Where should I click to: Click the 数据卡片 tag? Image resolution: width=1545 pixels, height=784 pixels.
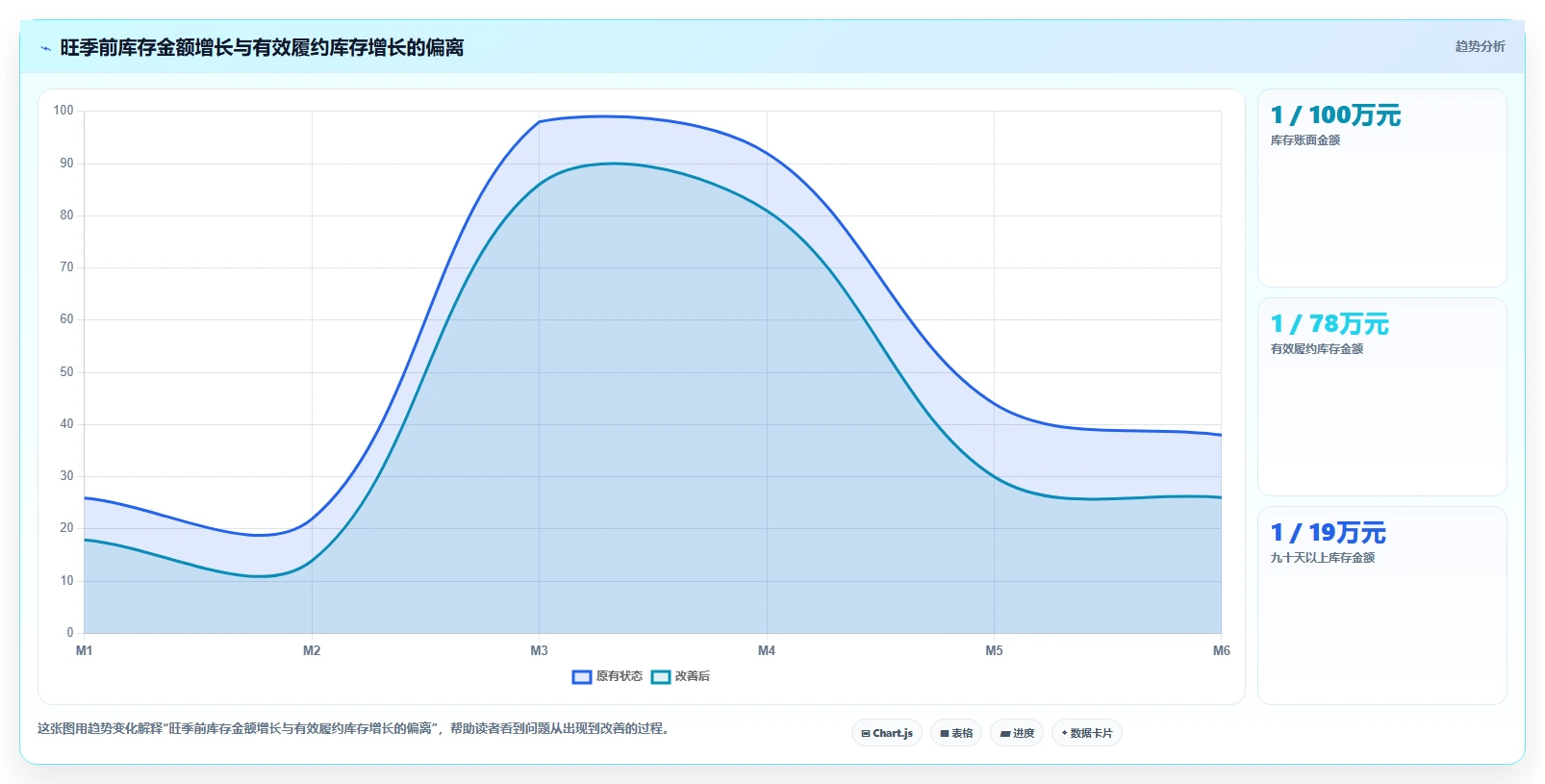pos(1087,733)
